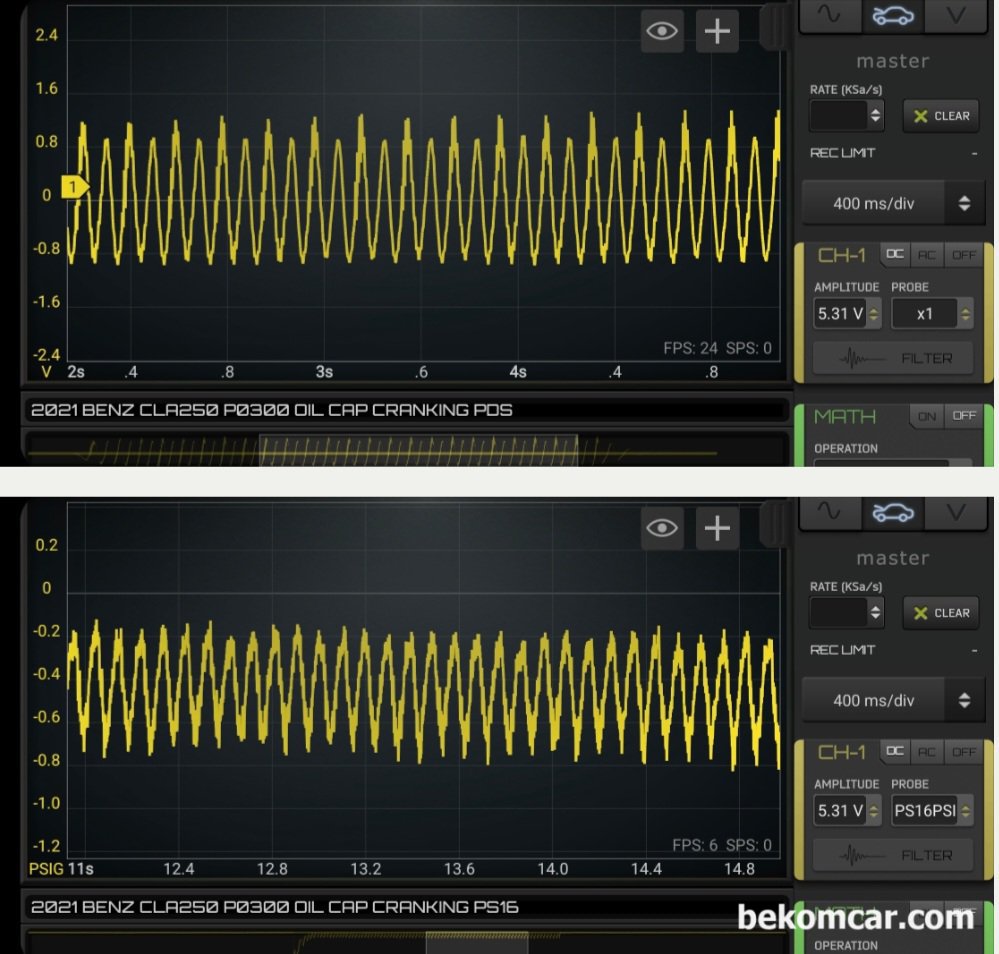
Task: Click the plus icon in the upper scope
Action: pyautogui.click(x=717, y=31)
